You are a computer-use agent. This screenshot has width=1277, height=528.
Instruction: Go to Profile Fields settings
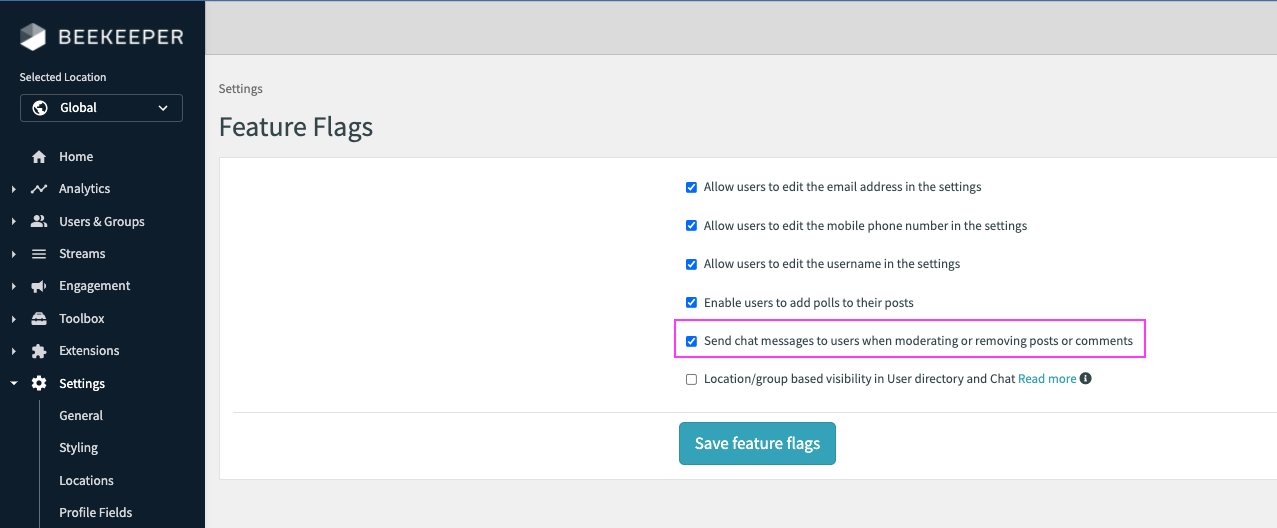(x=95, y=513)
